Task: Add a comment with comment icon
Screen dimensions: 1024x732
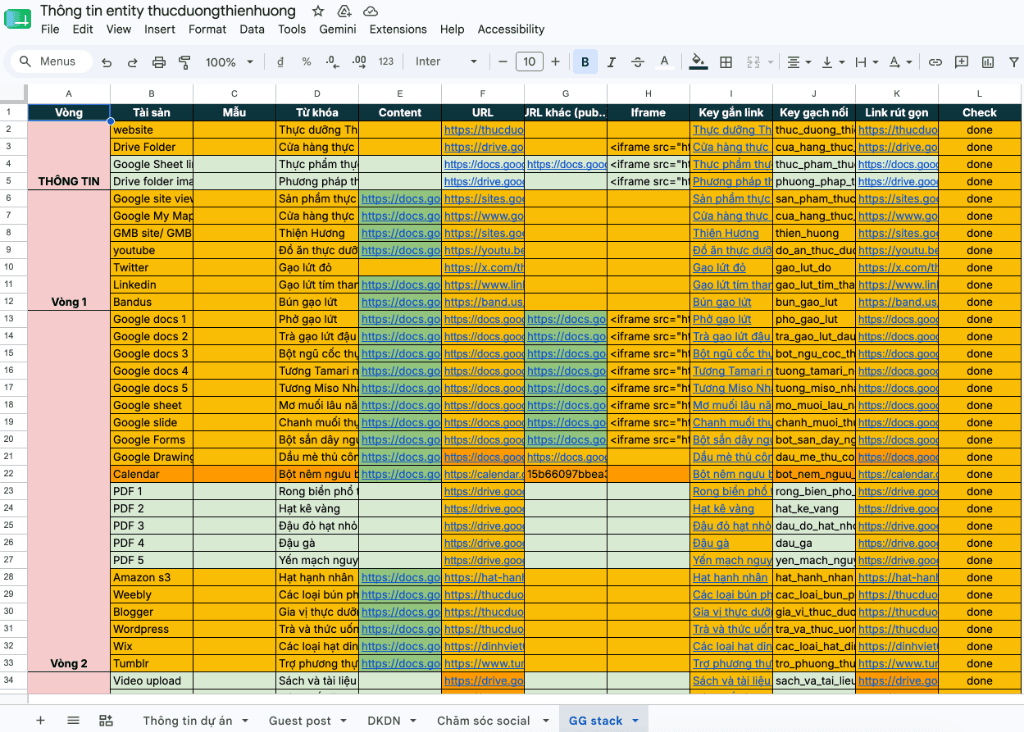Action: pos(961,62)
